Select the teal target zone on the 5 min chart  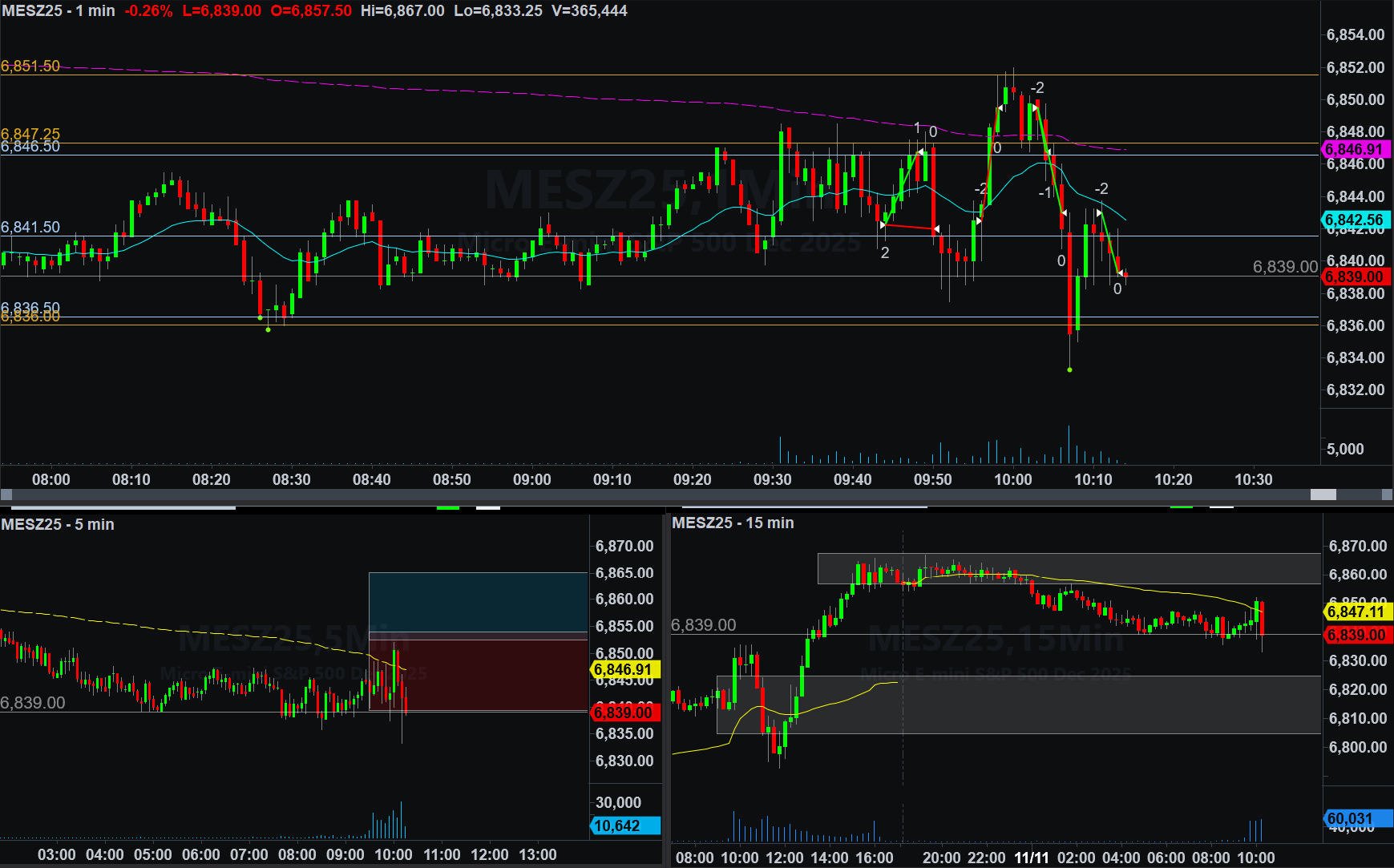[x=478, y=602]
